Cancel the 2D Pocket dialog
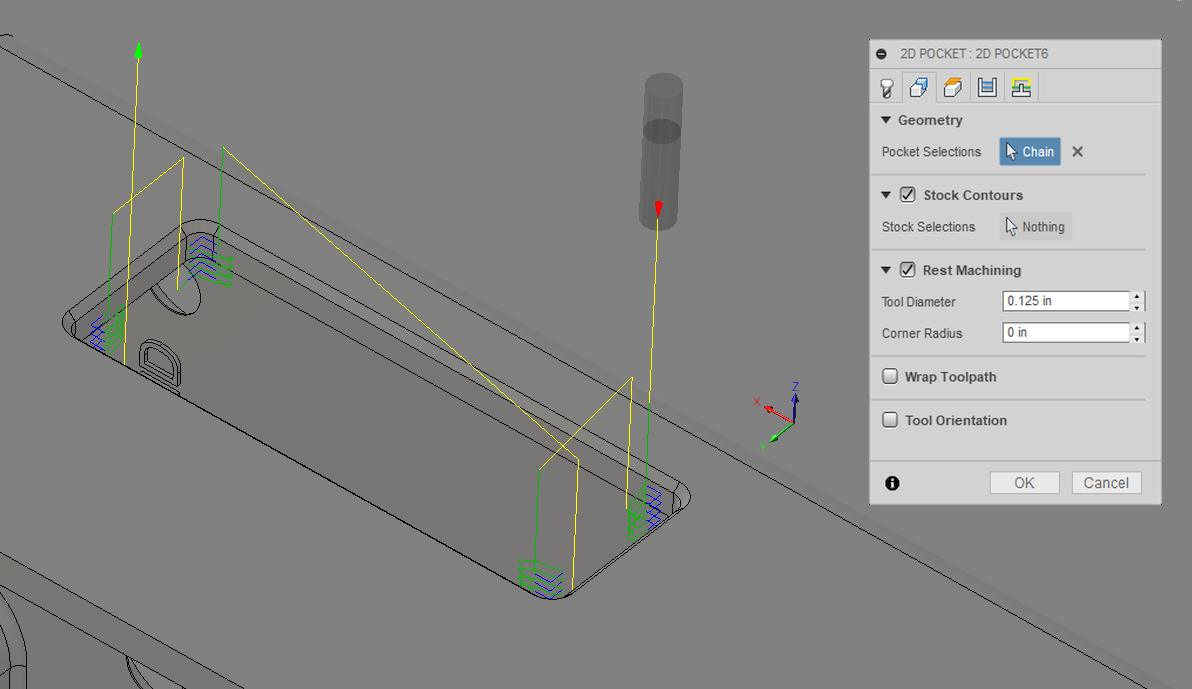This screenshot has width=1192, height=689. pyautogui.click(x=1106, y=482)
